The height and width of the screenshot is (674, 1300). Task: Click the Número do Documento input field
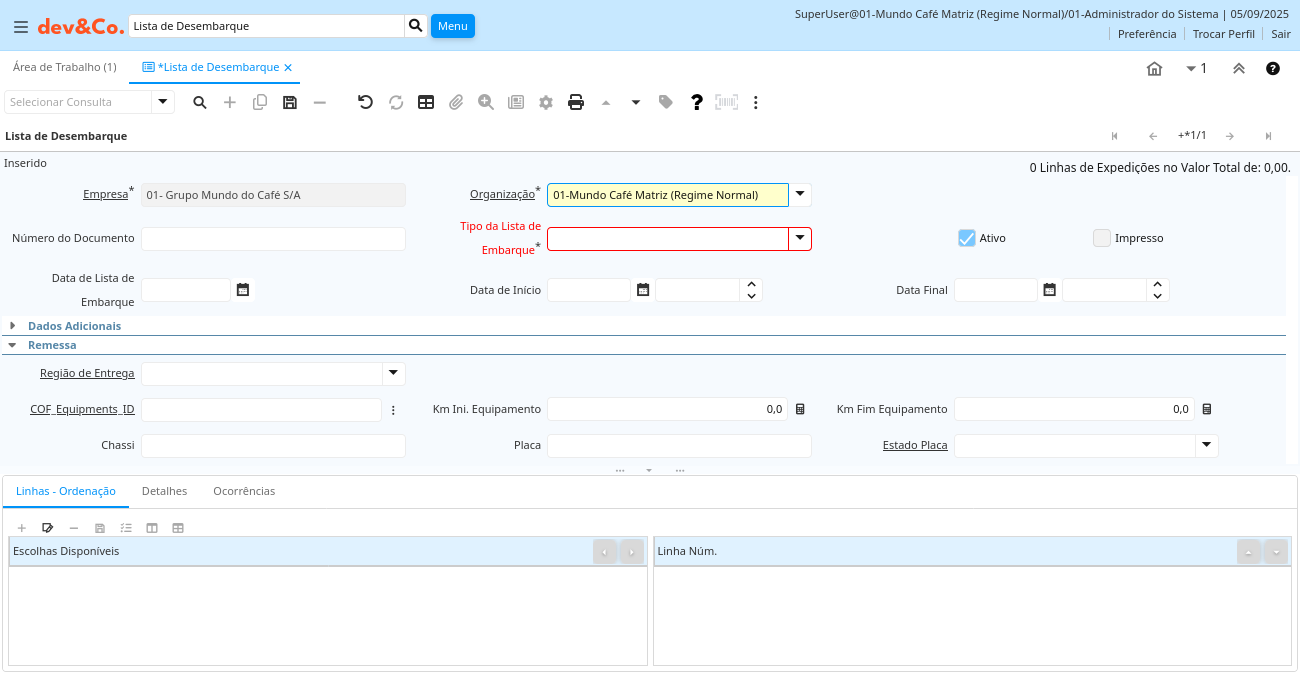[x=273, y=238]
